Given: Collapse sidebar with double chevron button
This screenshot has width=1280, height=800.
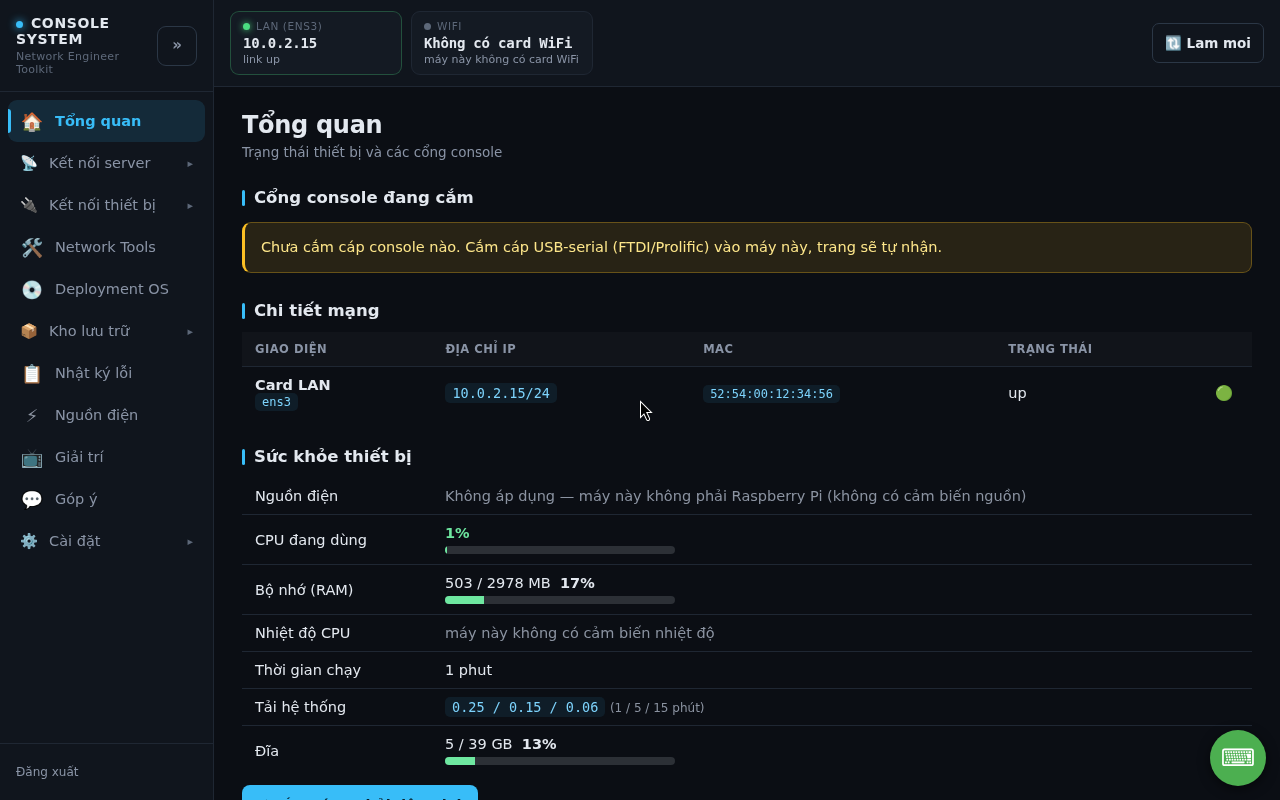Looking at the screenshot, I should pyautogui.click(x=177, y=46).
